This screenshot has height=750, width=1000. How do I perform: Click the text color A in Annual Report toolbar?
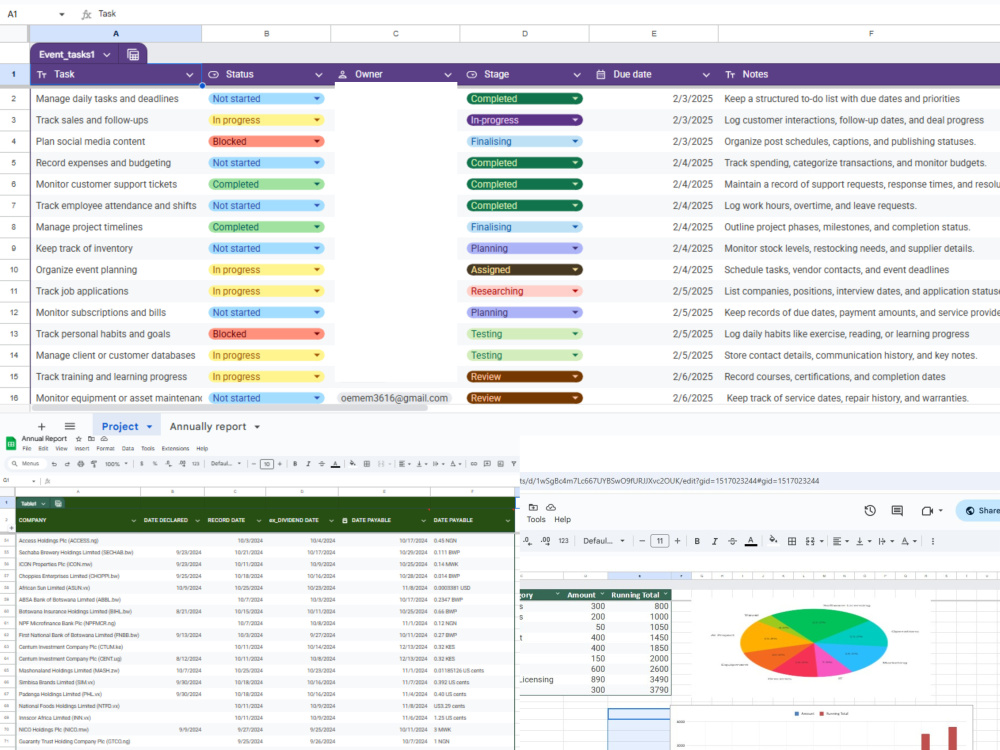335,464
